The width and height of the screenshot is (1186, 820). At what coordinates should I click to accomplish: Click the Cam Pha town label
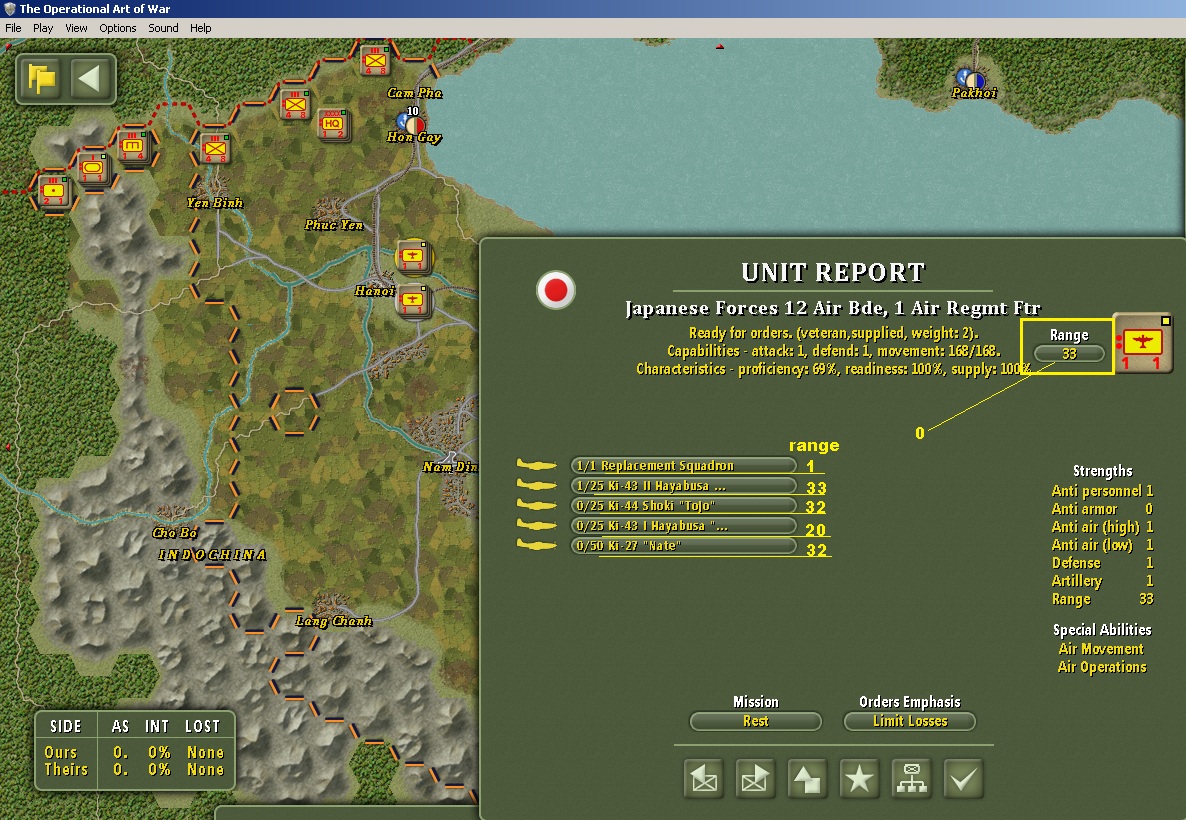click(x=414, y=93)
